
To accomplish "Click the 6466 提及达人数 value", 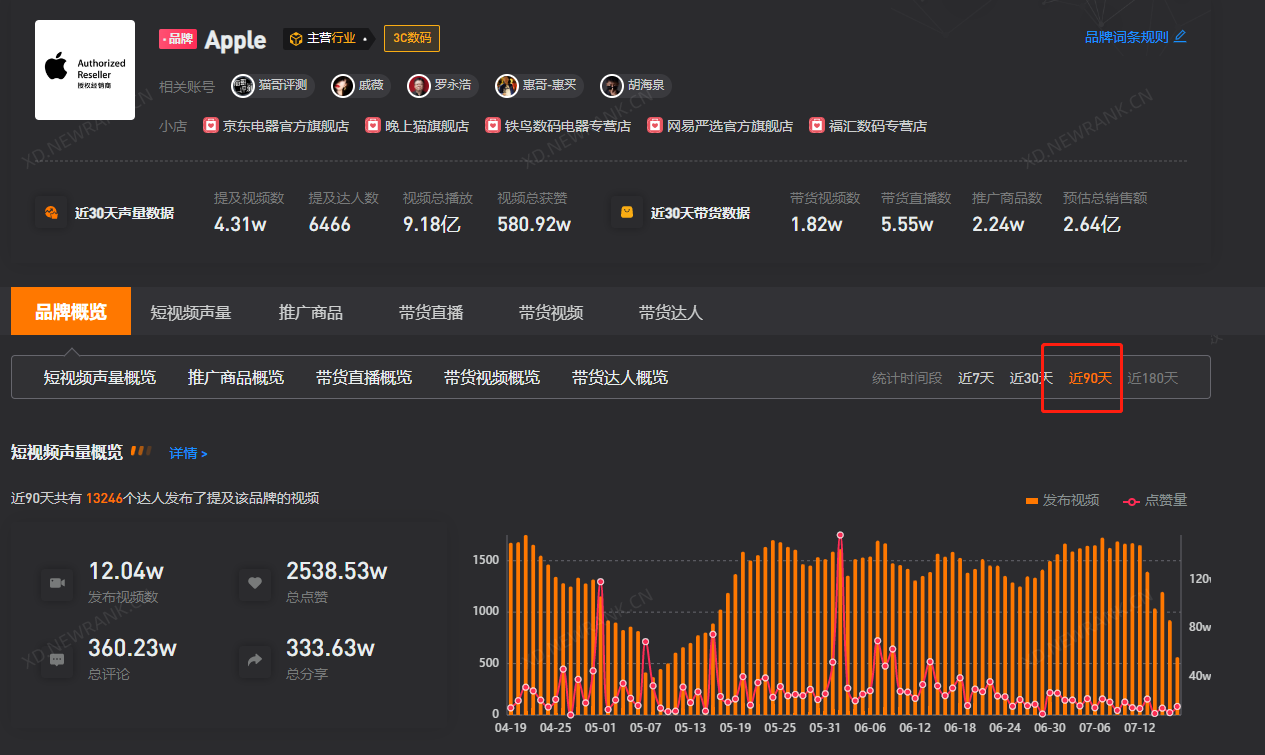I will 330,224.
